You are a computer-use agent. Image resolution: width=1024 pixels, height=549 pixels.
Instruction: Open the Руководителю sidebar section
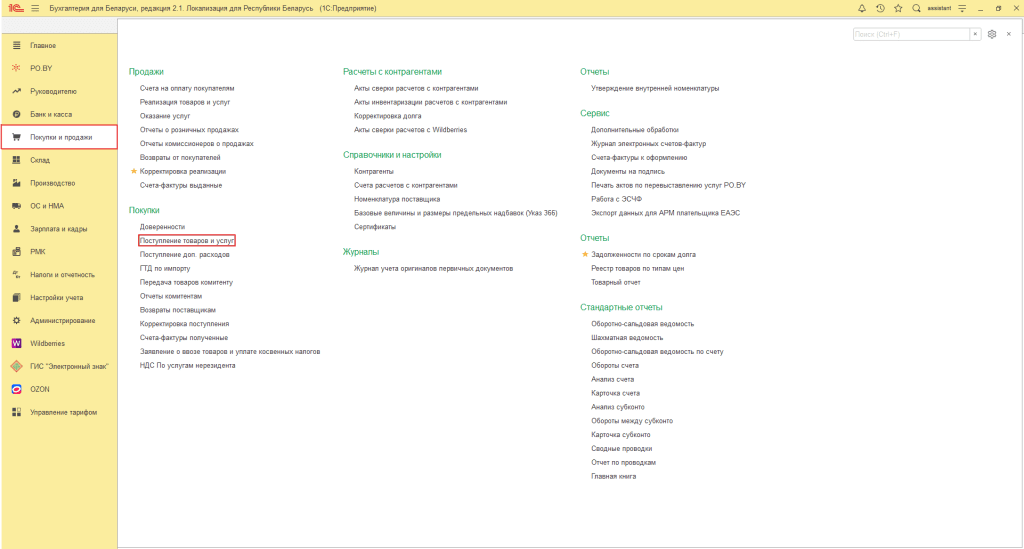click(x=59, y=91)
